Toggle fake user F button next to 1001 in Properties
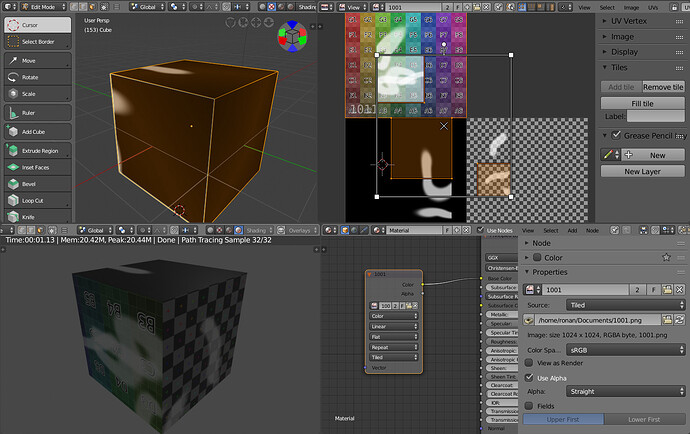Screen dimensions: 690x434 (x=654, y=290)
